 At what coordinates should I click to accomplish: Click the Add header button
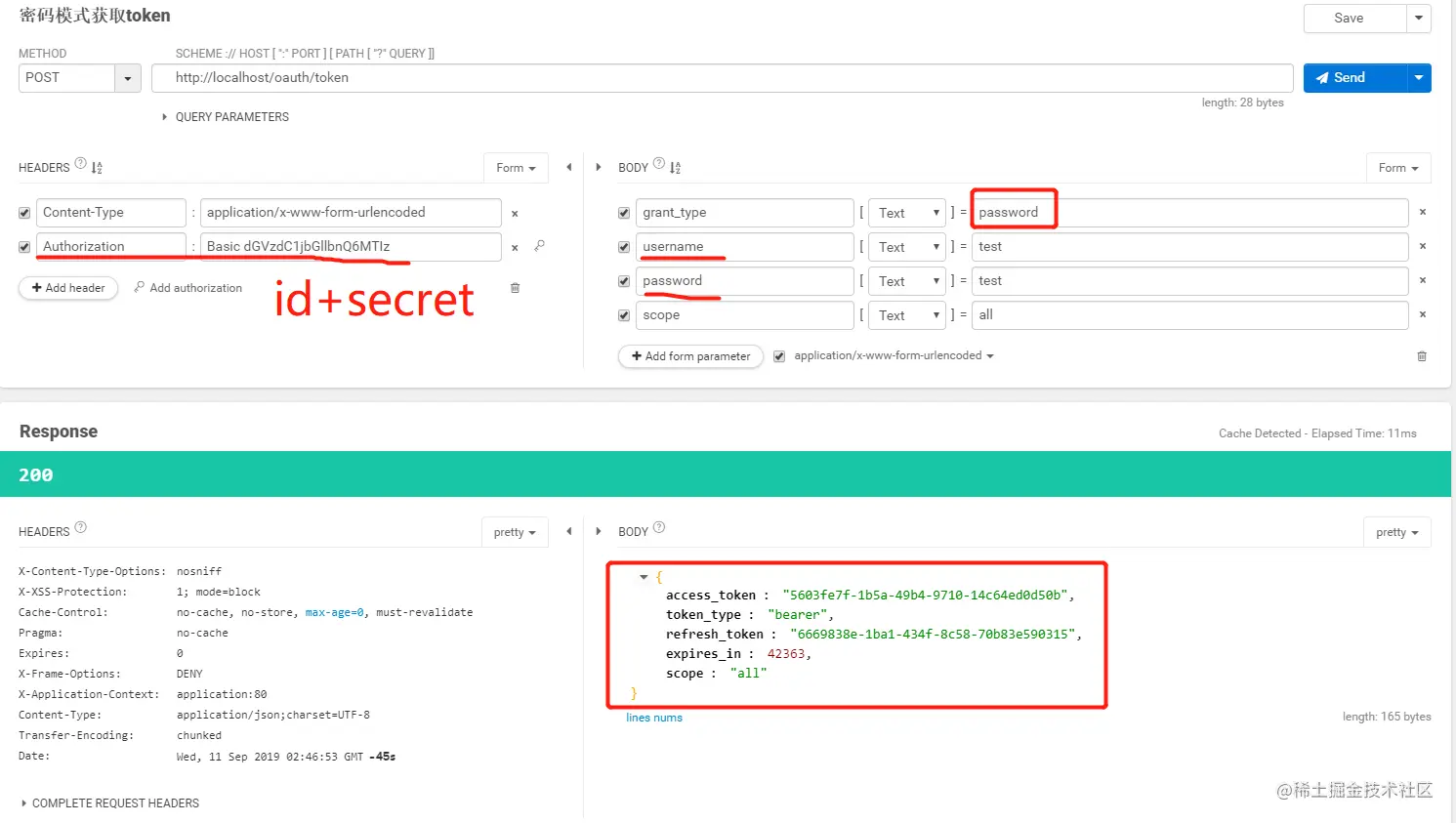[x=68, y=288]
